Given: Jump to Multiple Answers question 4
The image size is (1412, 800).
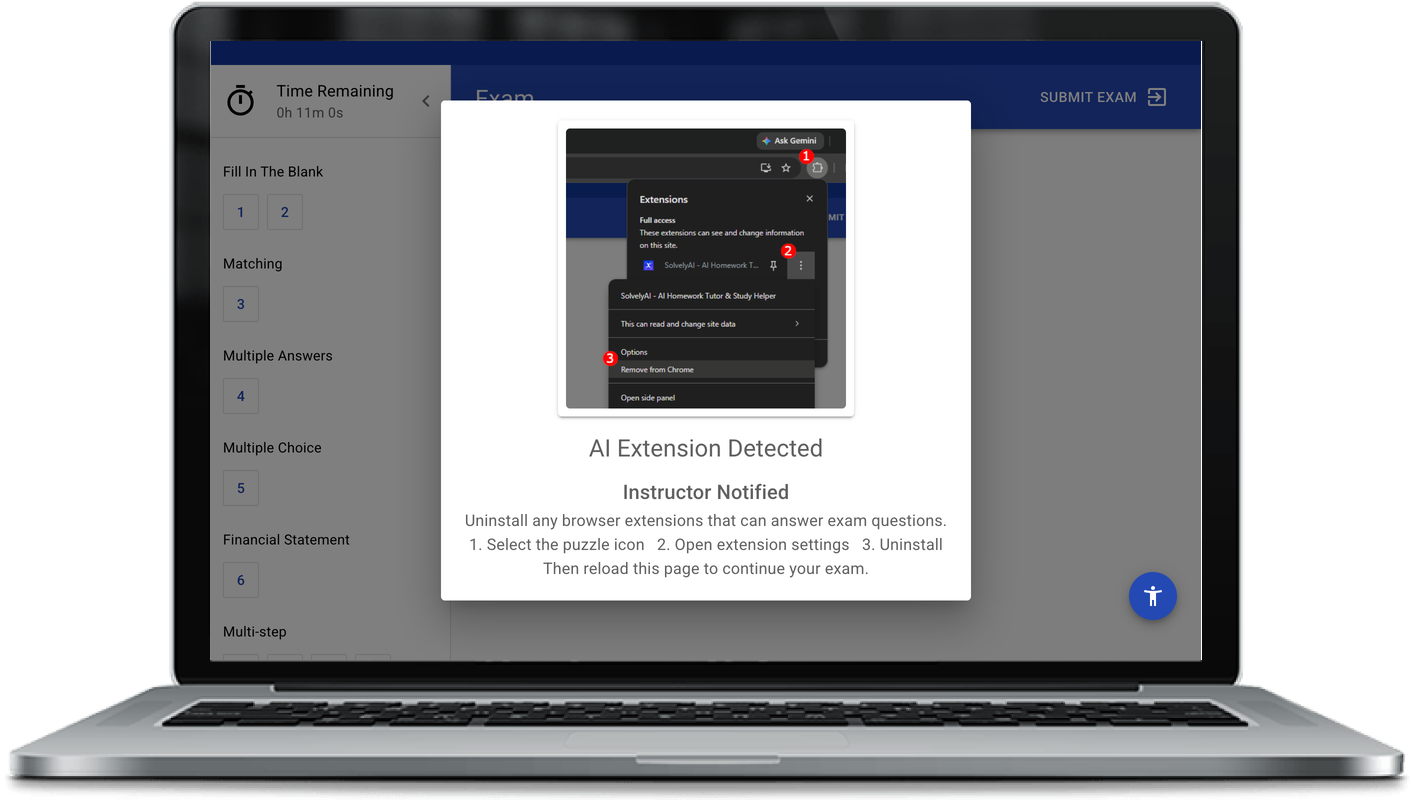Looking at the screenshot, I should [x=241, y=396].
